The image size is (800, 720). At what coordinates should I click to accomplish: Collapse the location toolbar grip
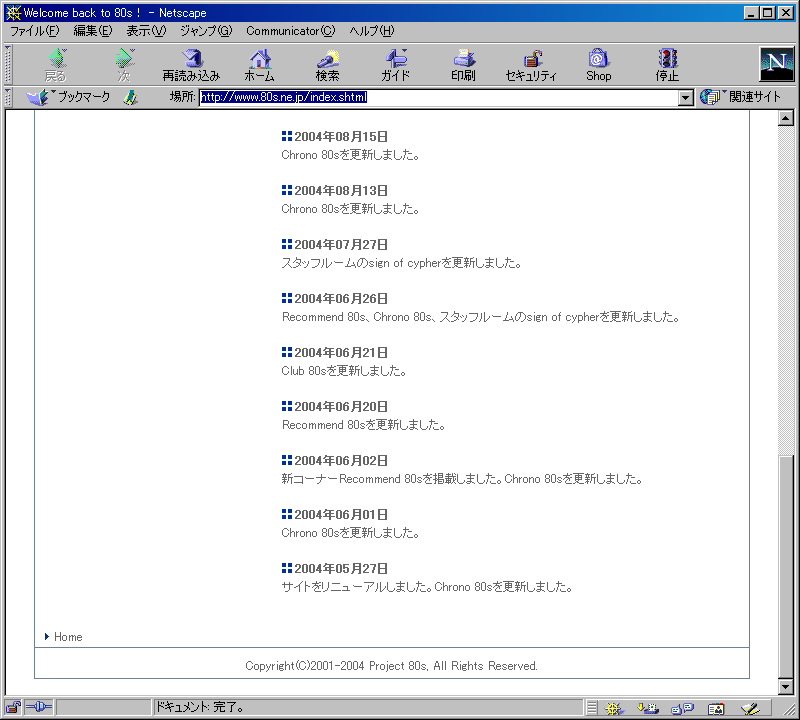pyautogui.click(x=8, y=97)
